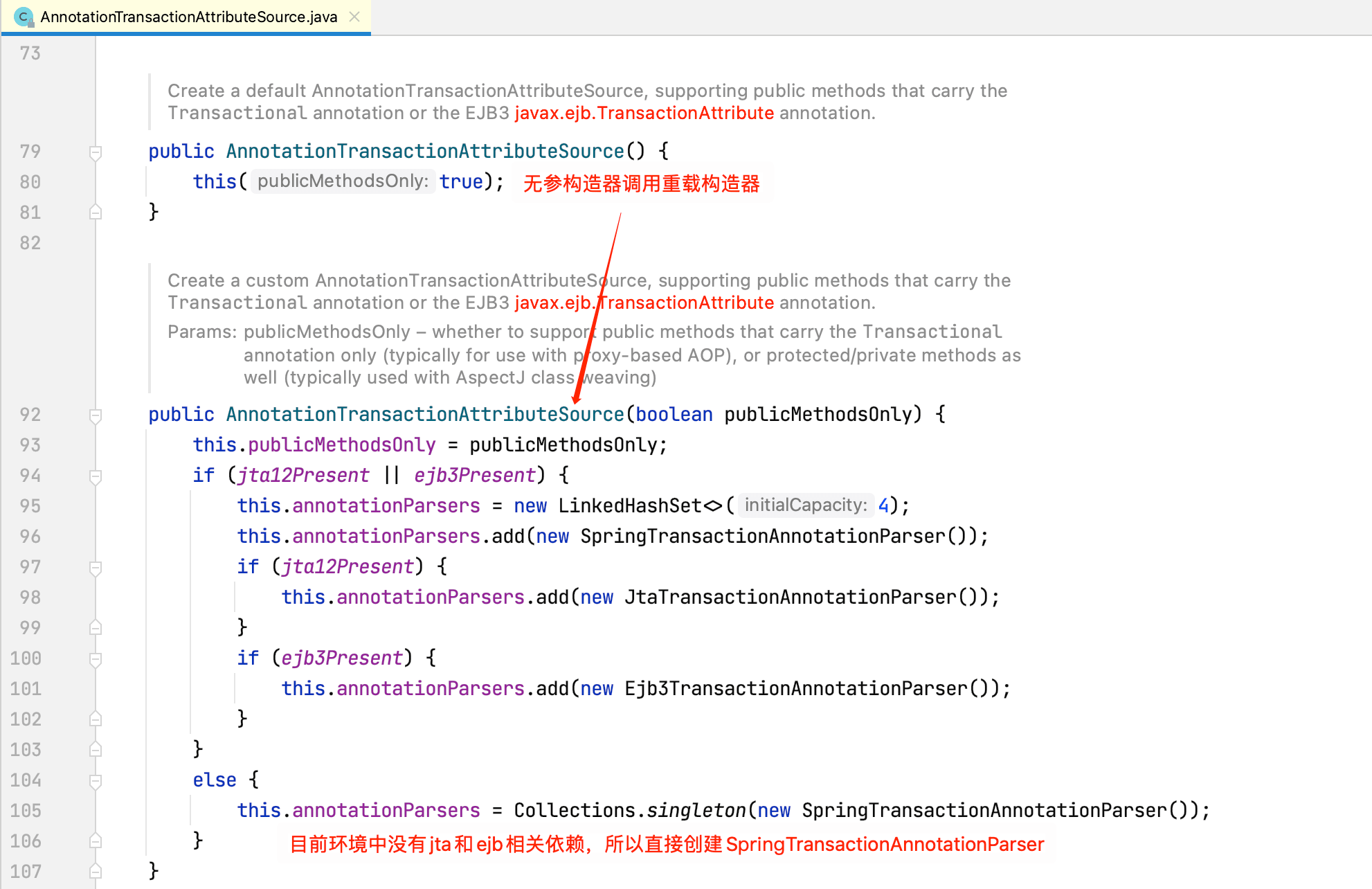Toggle fold of ejb3Present block at line 100
This screenshot has height=889, width=1372.
click(x=96, y=659)
